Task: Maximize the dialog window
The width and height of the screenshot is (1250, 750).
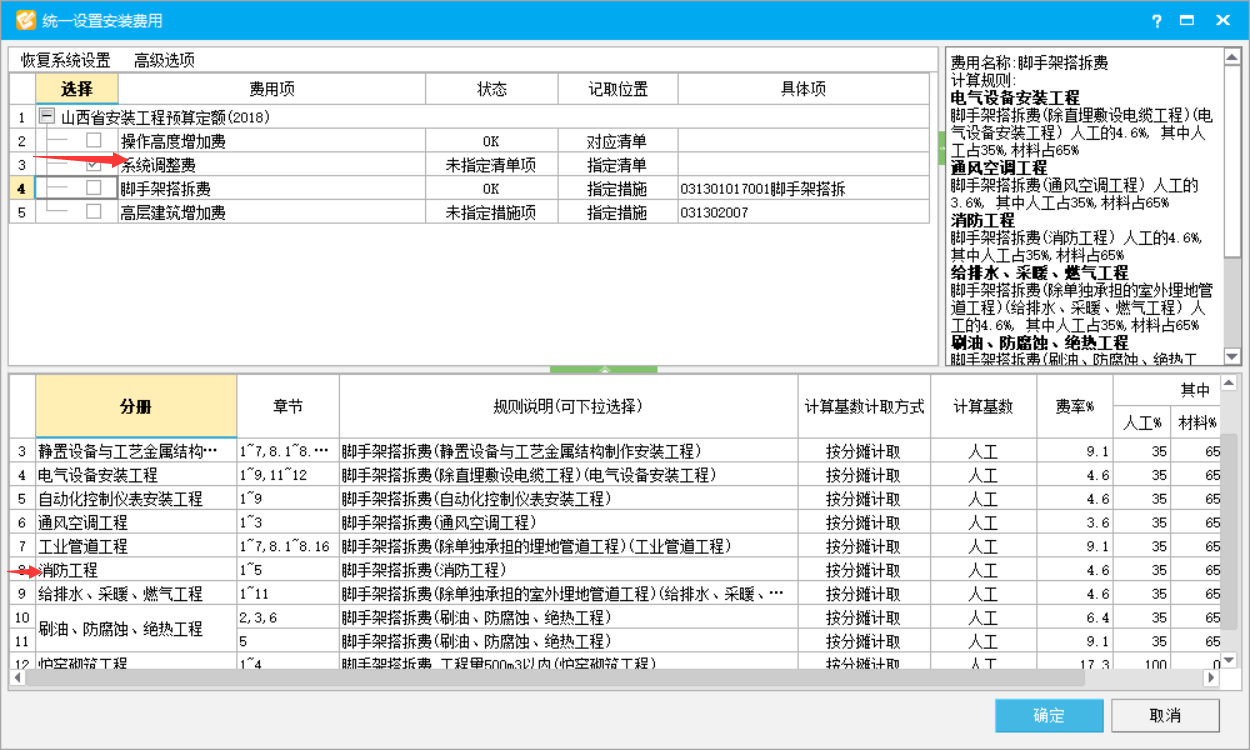Action: pos(1187,21)
